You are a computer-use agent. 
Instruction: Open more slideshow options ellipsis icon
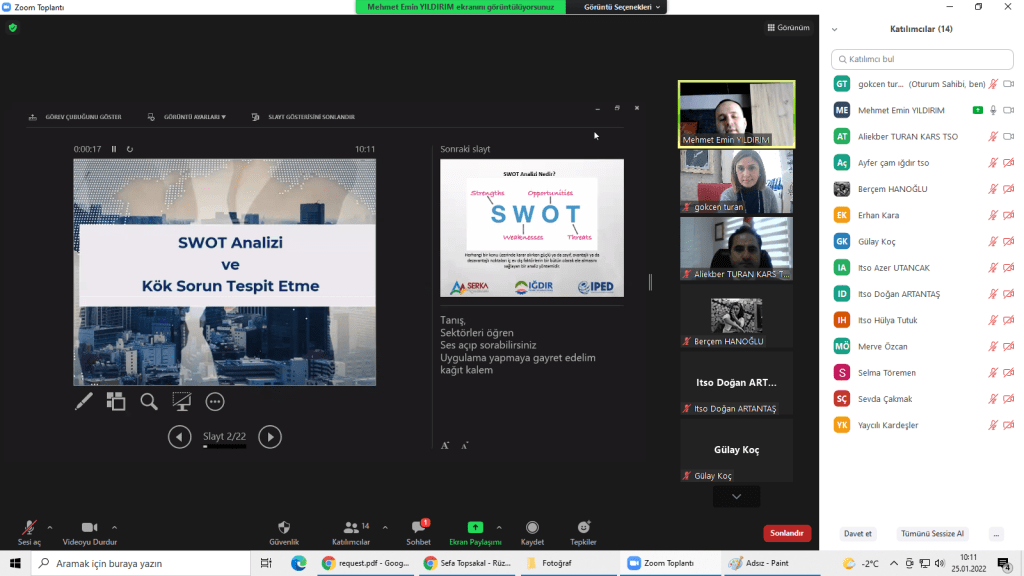[215, 401]
